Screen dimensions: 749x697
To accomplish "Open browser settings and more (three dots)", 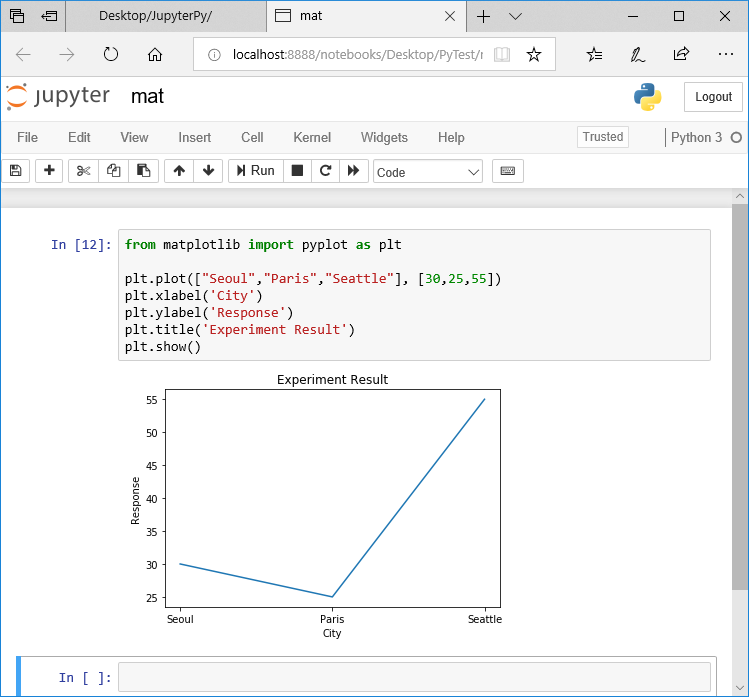I will tap(726, 54).
